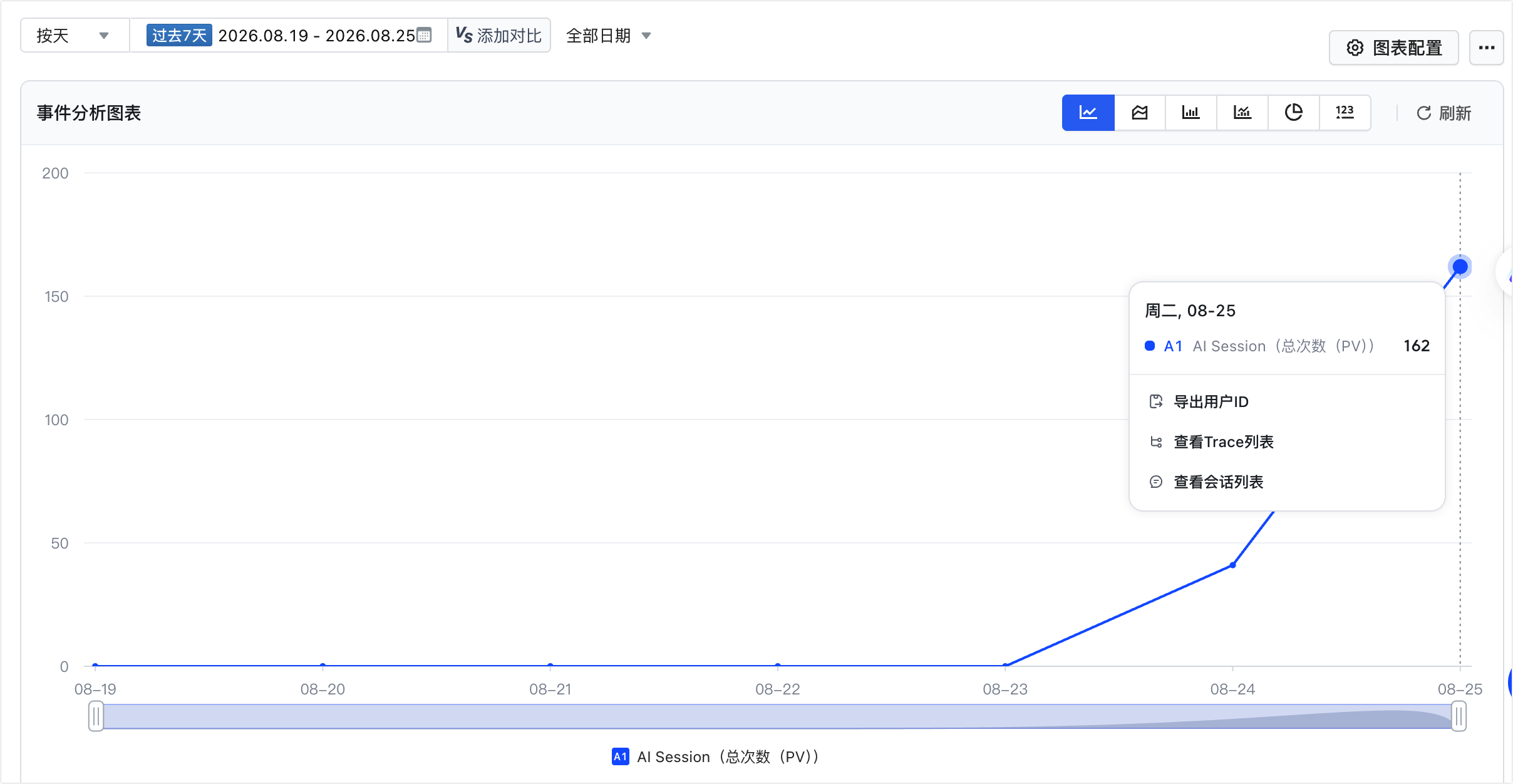Switch to line chart view
This screenshot has width=1513, height=784.
1088,113
